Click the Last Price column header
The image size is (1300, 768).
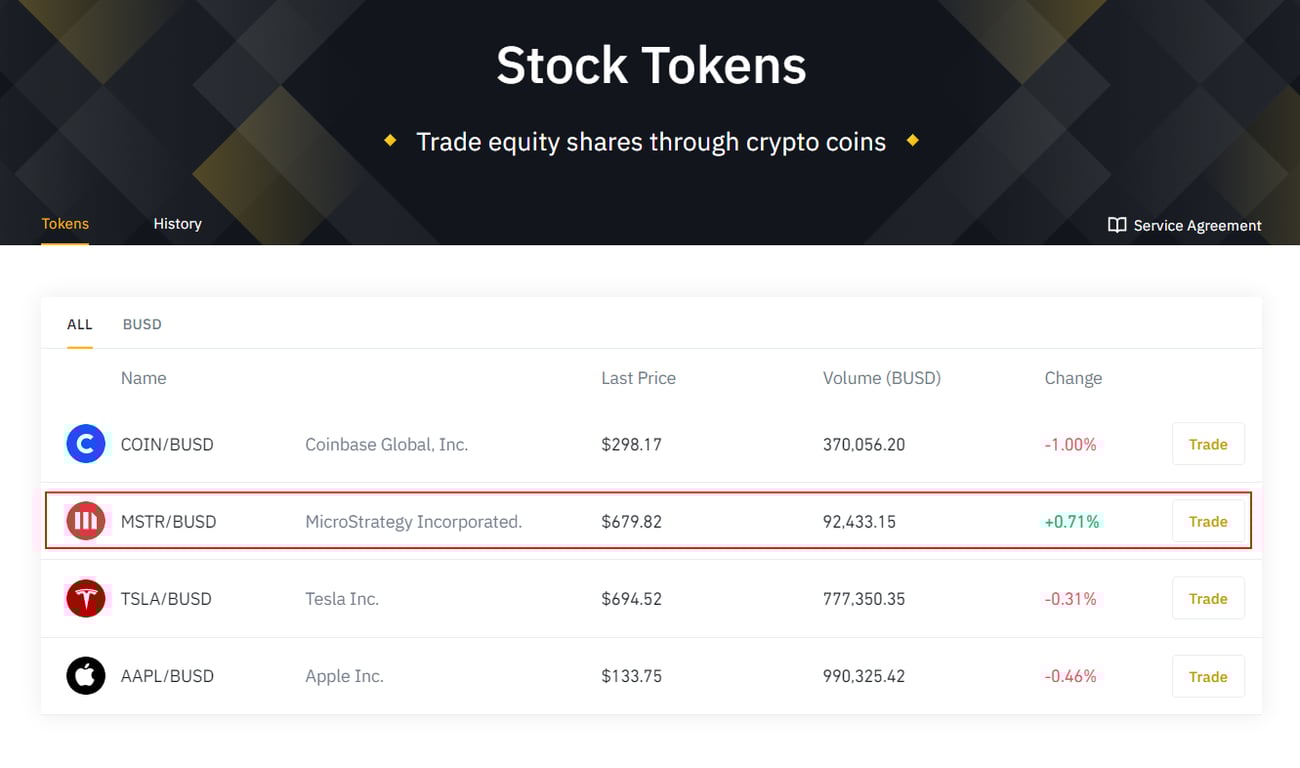coord(638,378)
